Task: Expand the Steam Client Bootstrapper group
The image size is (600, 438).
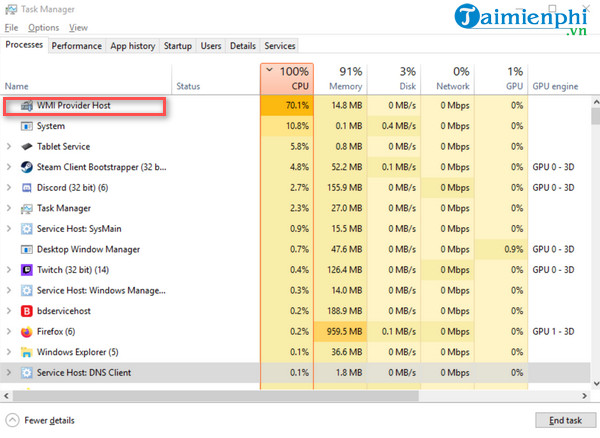Action: click(9, 167)
